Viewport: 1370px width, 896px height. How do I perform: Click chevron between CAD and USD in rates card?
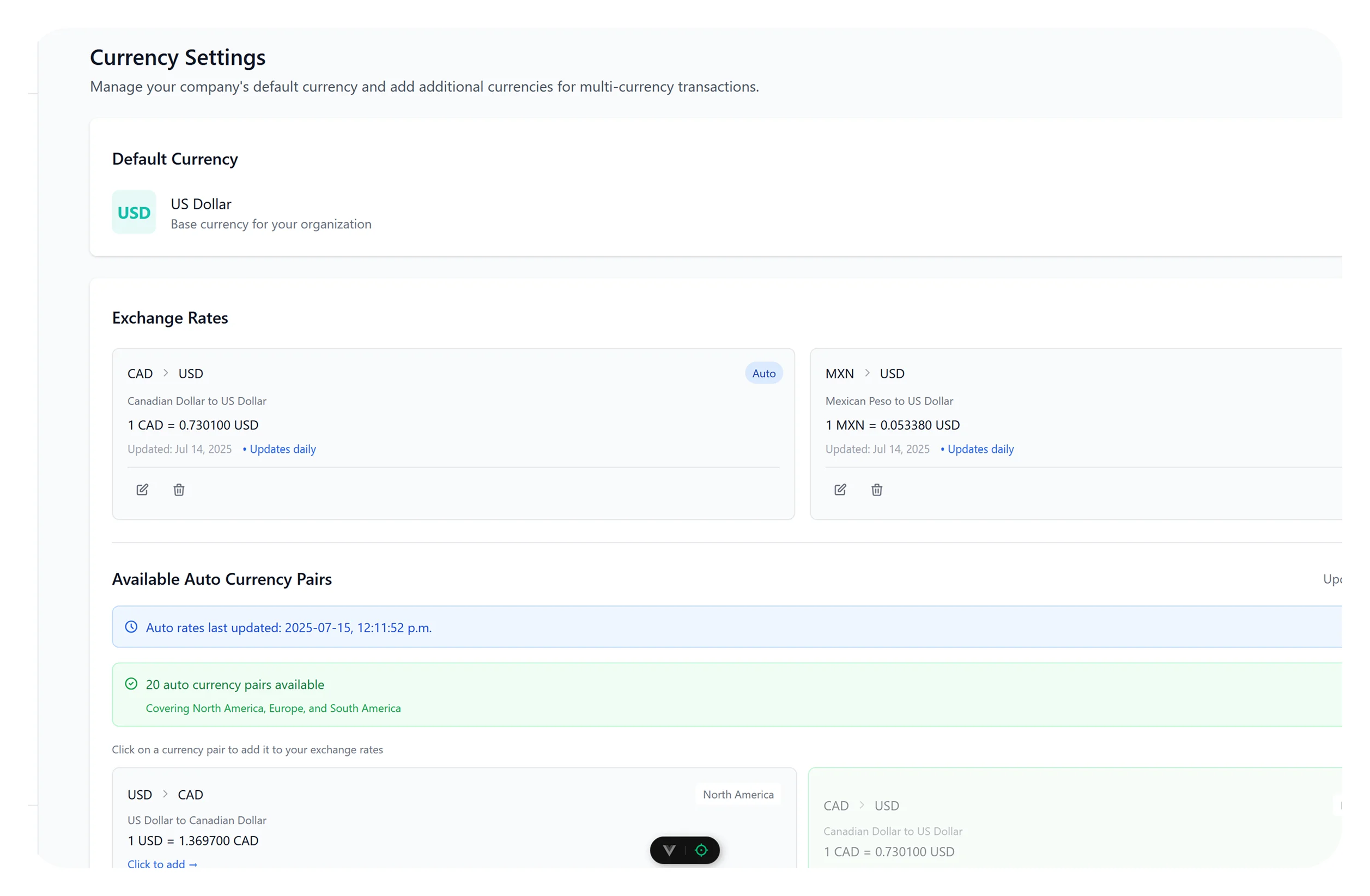pyautogui.click(x=166, y=373)
